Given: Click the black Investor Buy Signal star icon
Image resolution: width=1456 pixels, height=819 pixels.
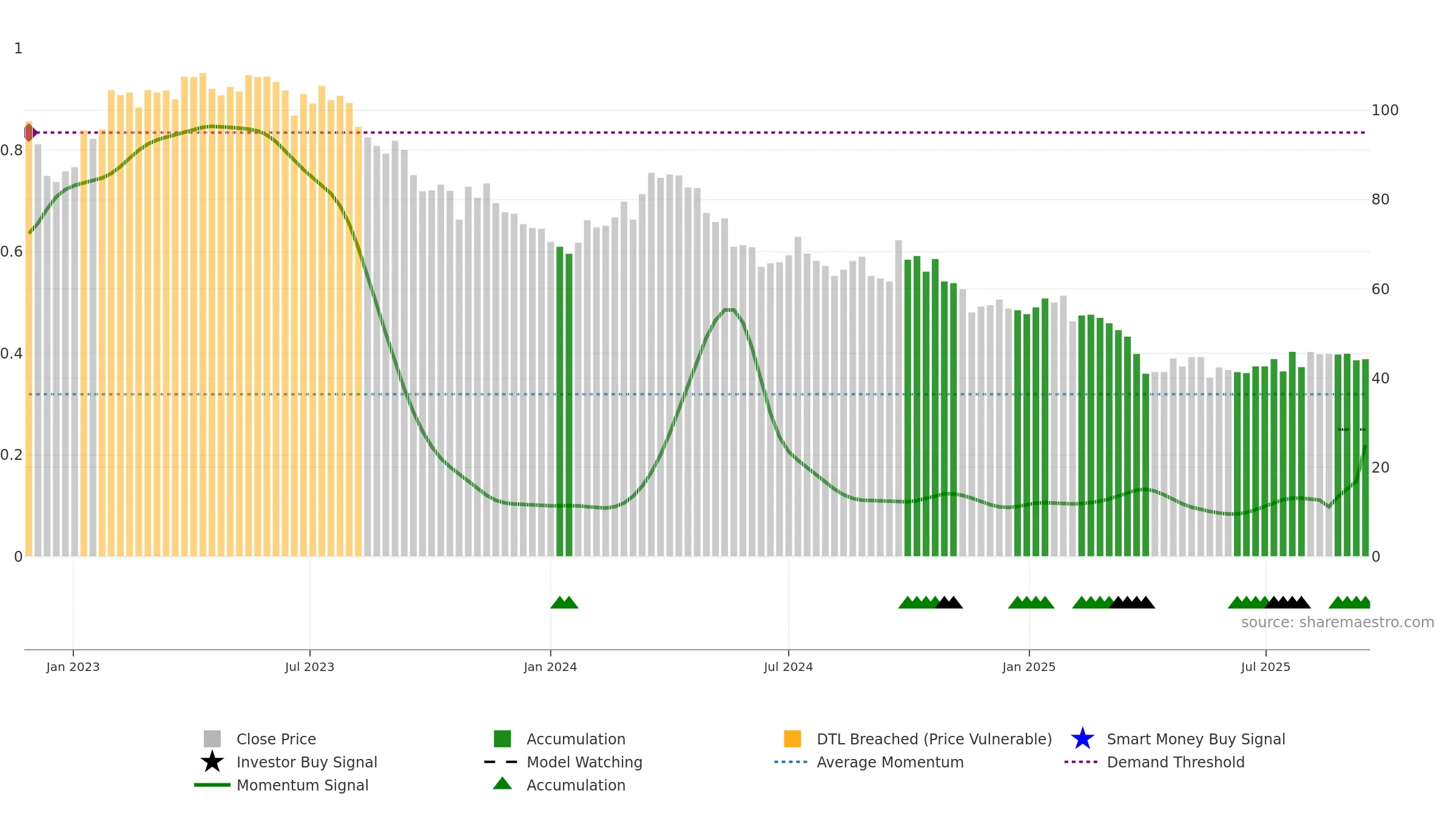Looking at the screenshot, I should click(212, 761).
